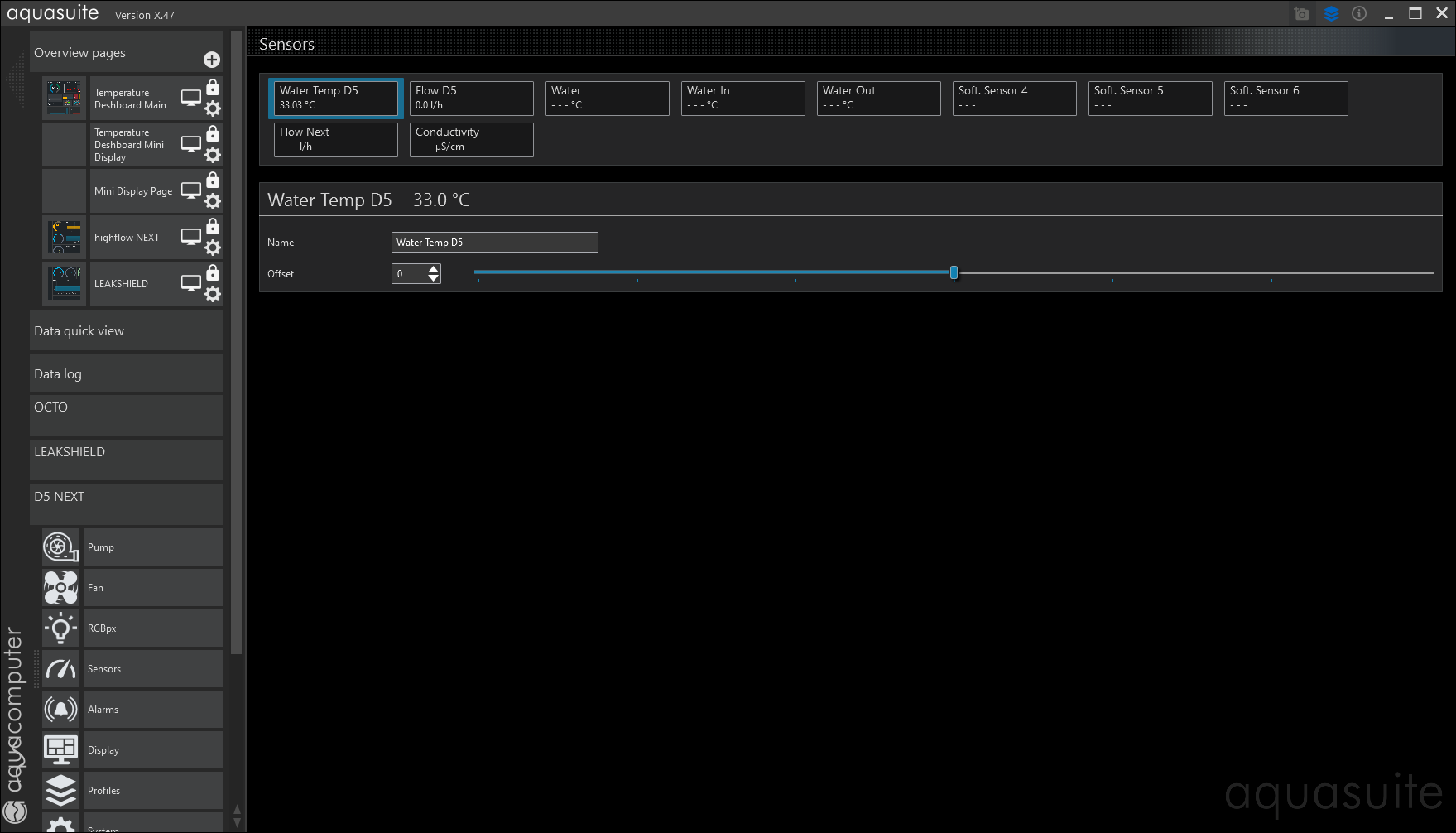
Task: Click the Offset slider handle
Action: point(954,272)
